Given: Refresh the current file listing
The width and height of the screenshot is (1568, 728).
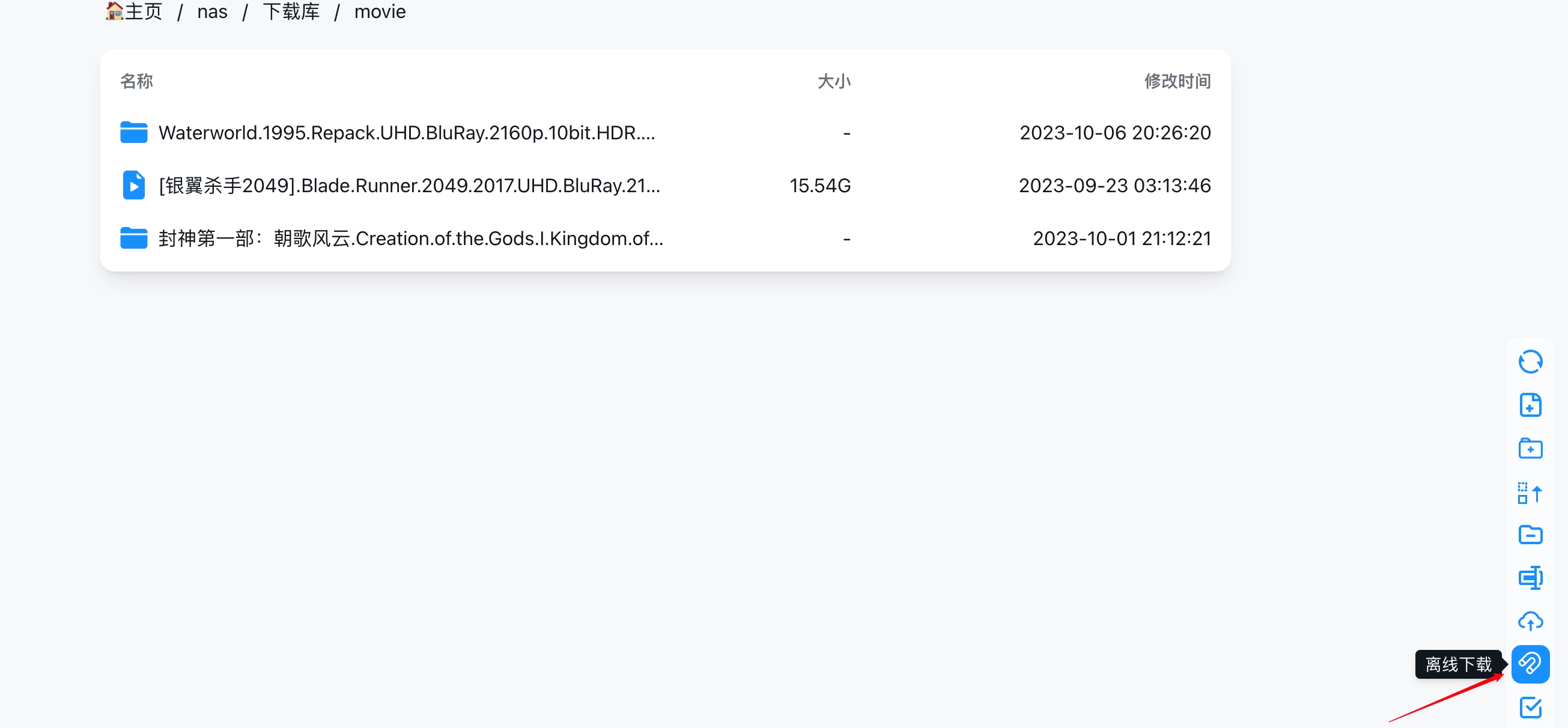Looking at the screenshot, I should pos(1530,362).
